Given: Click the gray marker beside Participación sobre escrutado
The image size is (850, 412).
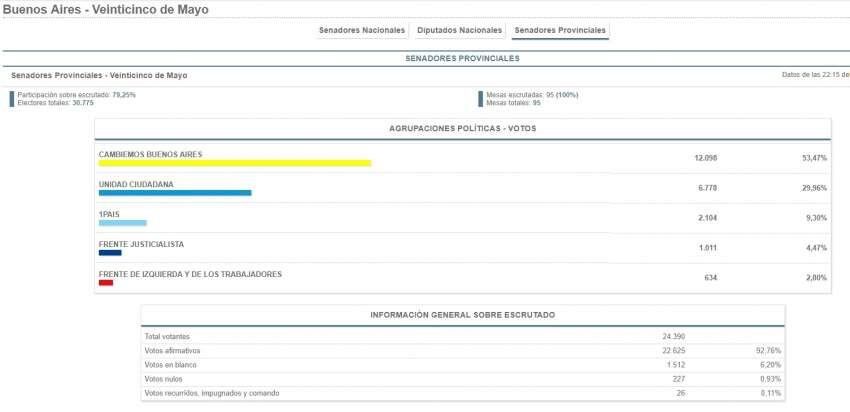Looking at the screenshot, I should pyautogui.click(x=12, y=99).
